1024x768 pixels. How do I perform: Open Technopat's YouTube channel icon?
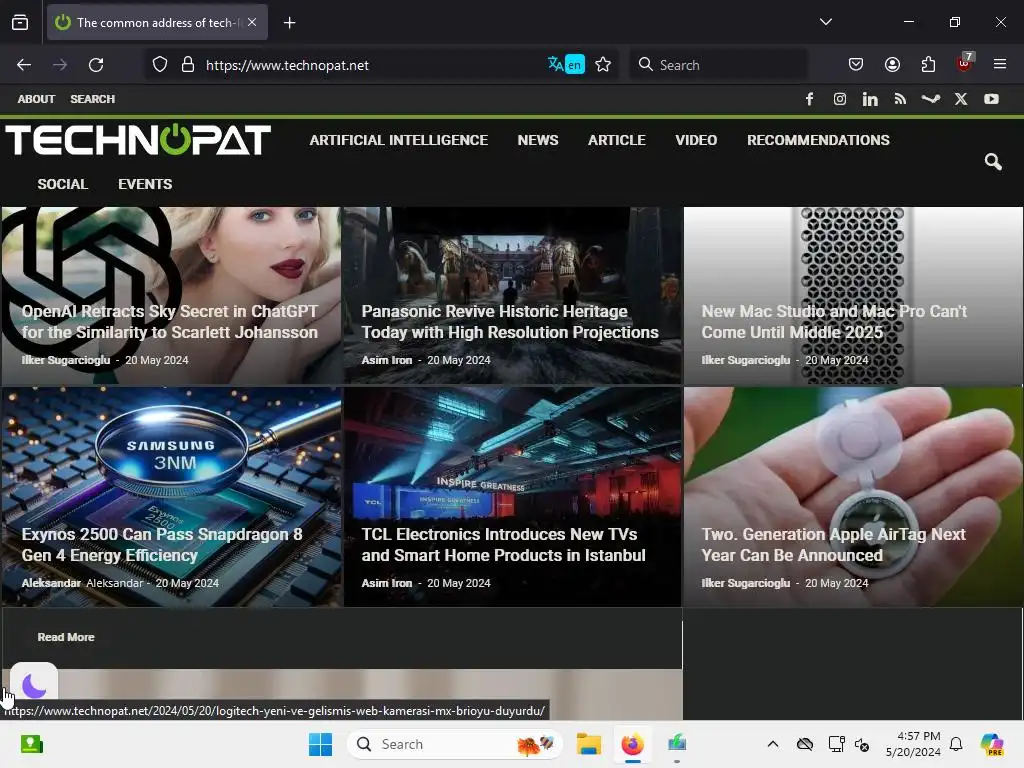[x=991, y=99]
